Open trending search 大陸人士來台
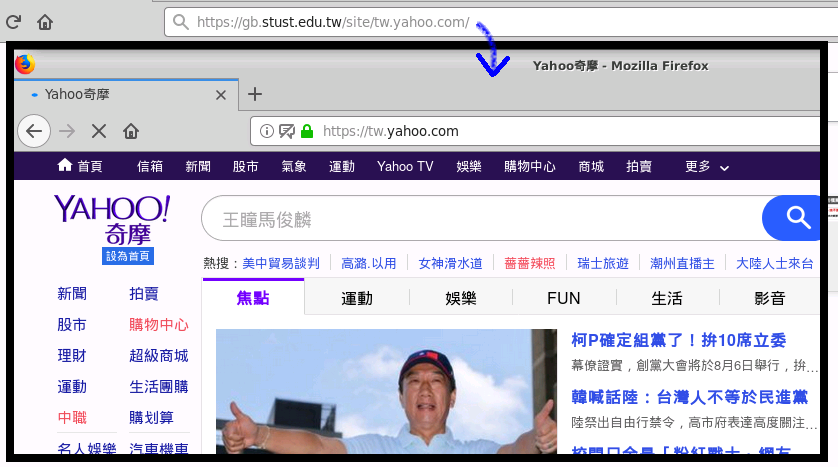838x467 pixels. (x=774, y=263)
